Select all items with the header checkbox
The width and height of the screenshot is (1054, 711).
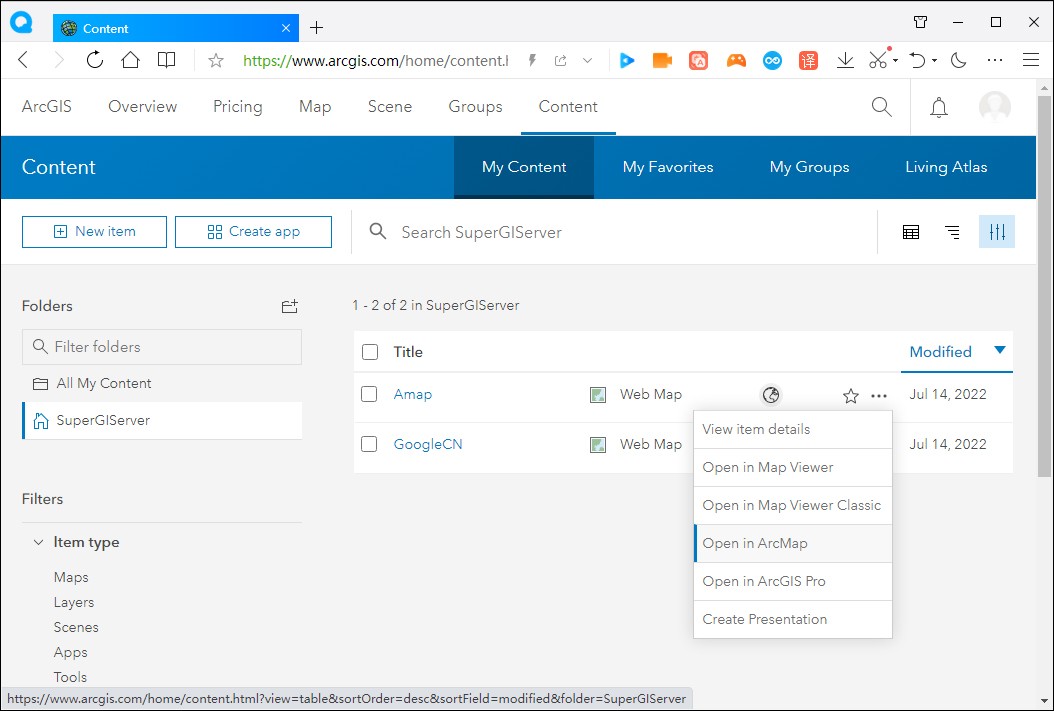click(x=370, y=352)
